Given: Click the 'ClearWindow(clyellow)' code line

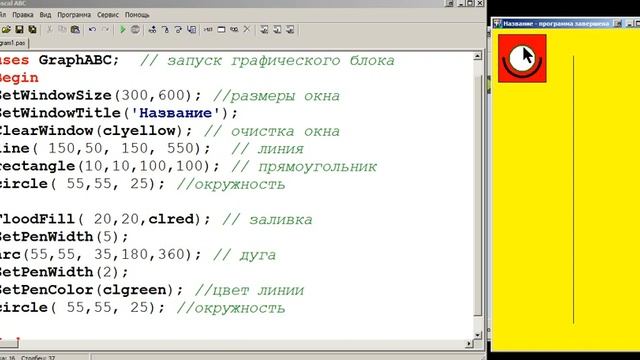Looking at the screenshot, I should coord(96,131).
